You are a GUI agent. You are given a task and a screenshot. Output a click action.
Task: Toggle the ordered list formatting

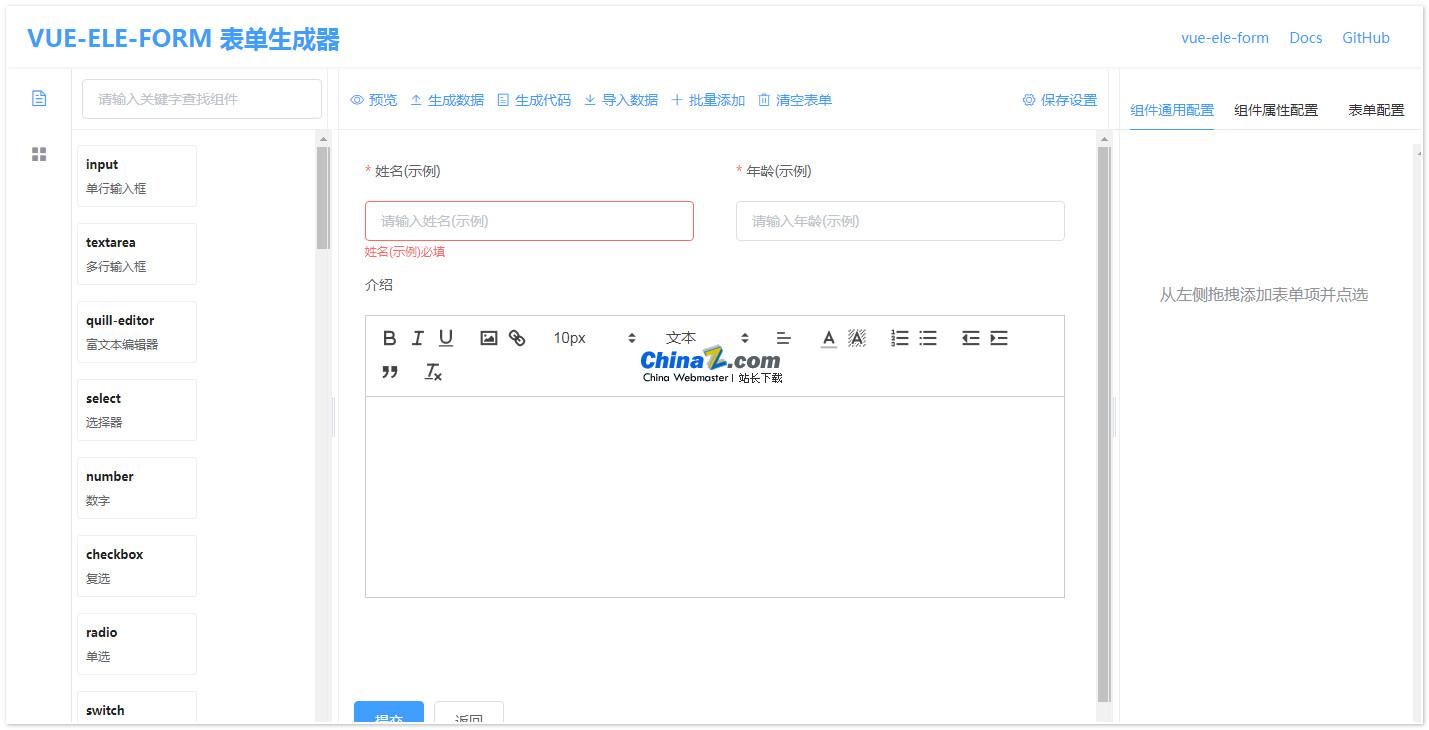(x=898, y=338)
